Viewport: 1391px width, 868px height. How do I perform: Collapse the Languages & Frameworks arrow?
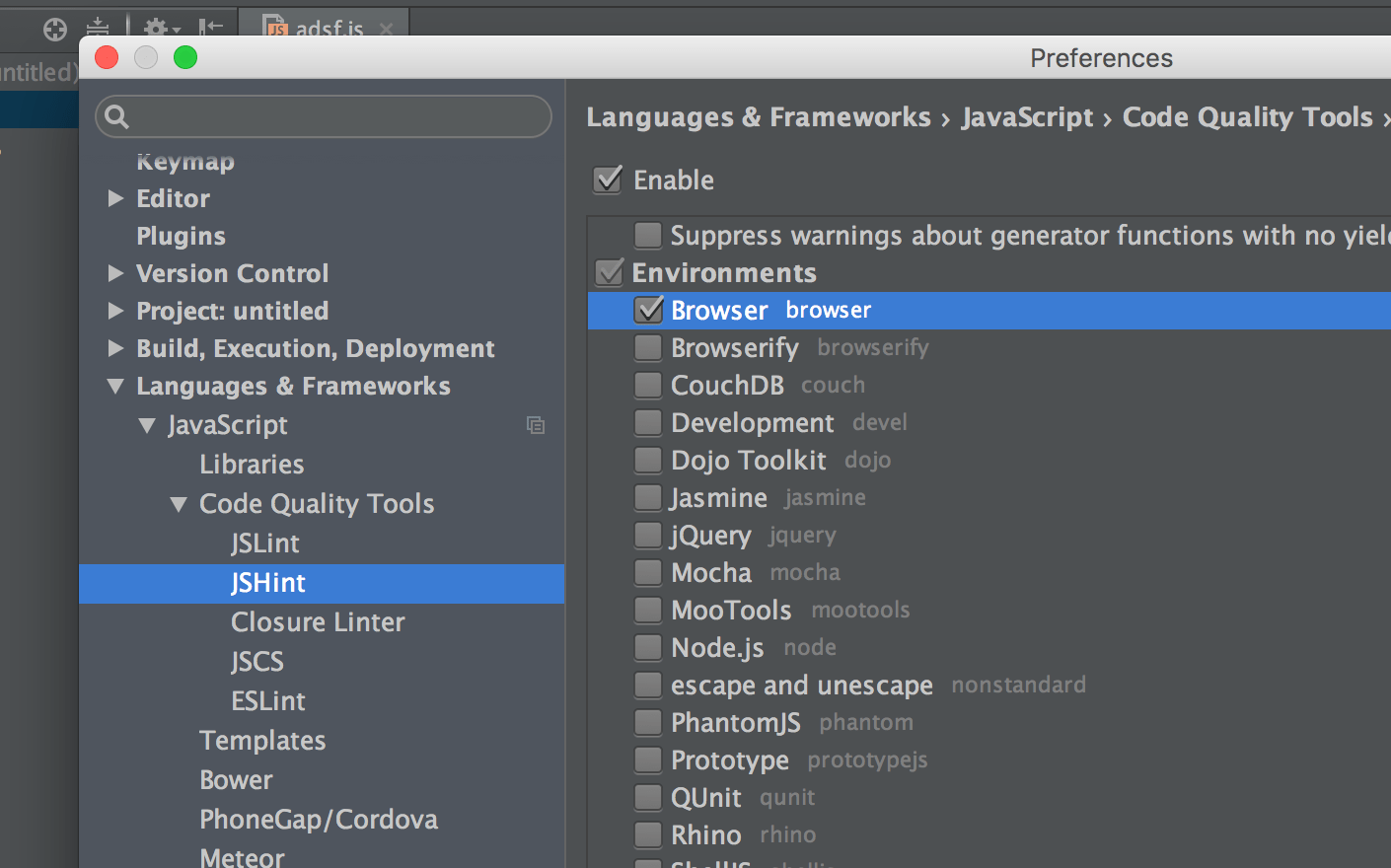tap(115, 386)
